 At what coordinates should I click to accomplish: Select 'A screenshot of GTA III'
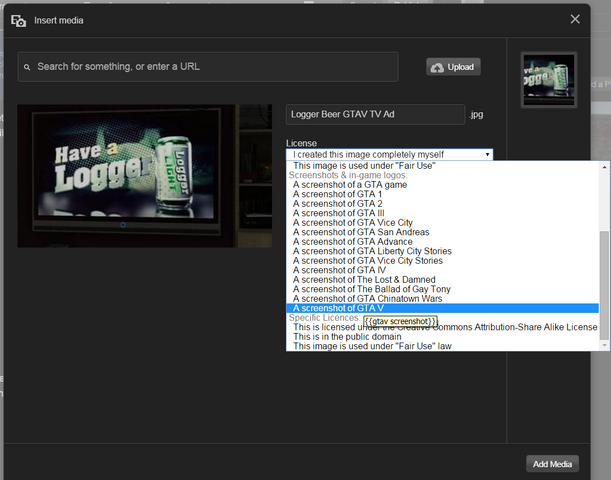click(x=443, y=213)
